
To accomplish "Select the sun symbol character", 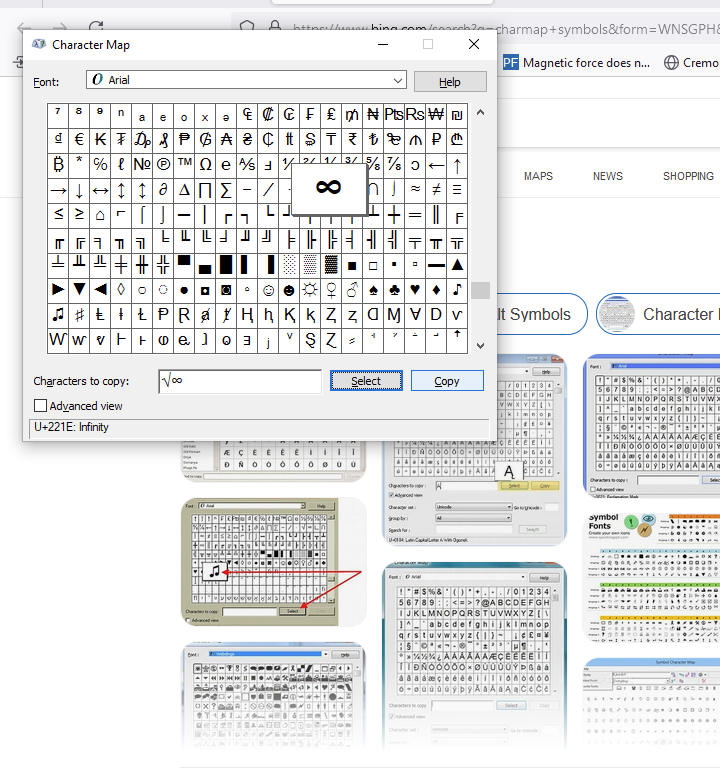I will (x=310, y=290).
